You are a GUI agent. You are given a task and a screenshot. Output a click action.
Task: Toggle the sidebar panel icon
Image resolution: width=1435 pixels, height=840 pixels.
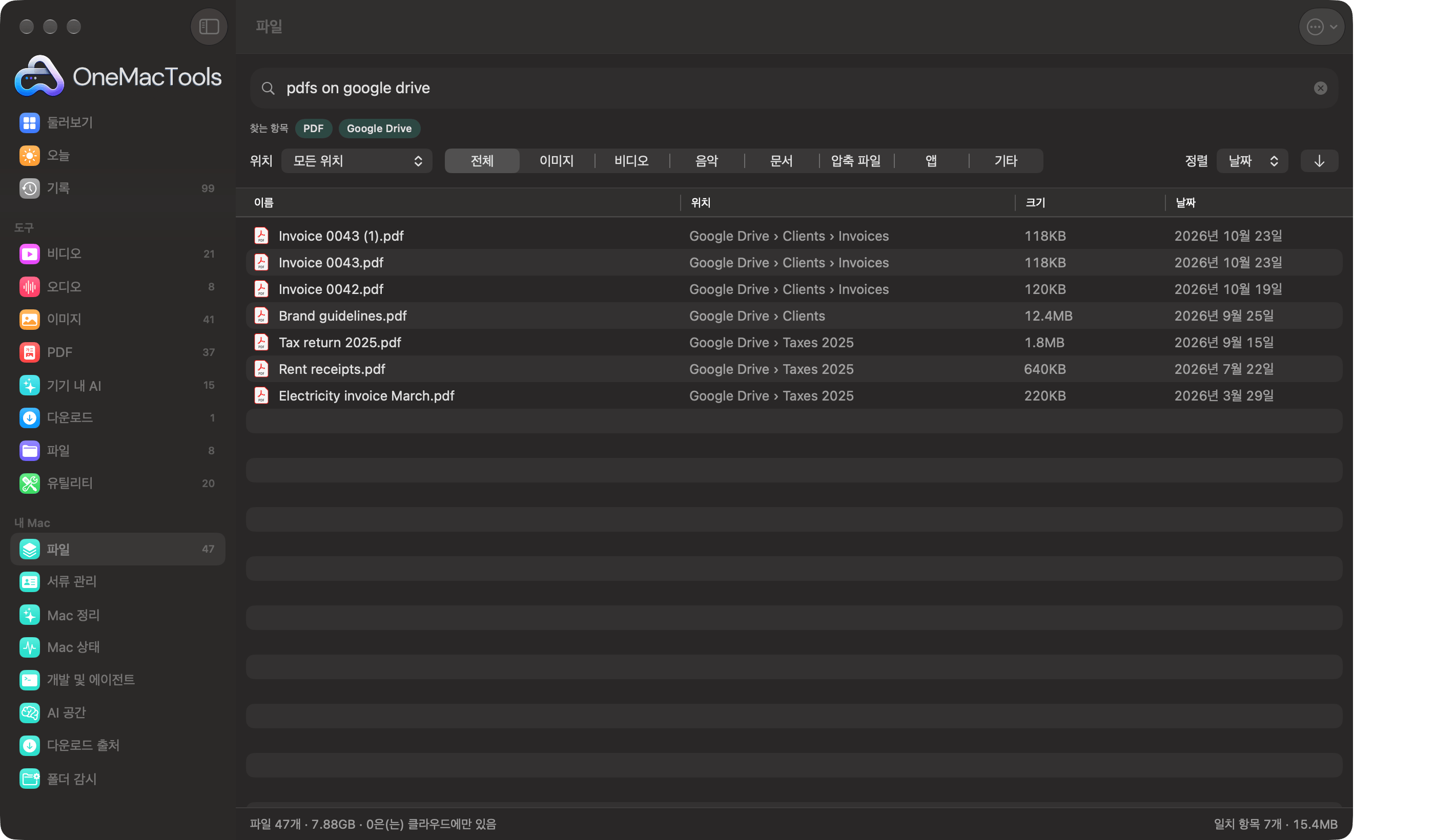click(x=209, y=27)
